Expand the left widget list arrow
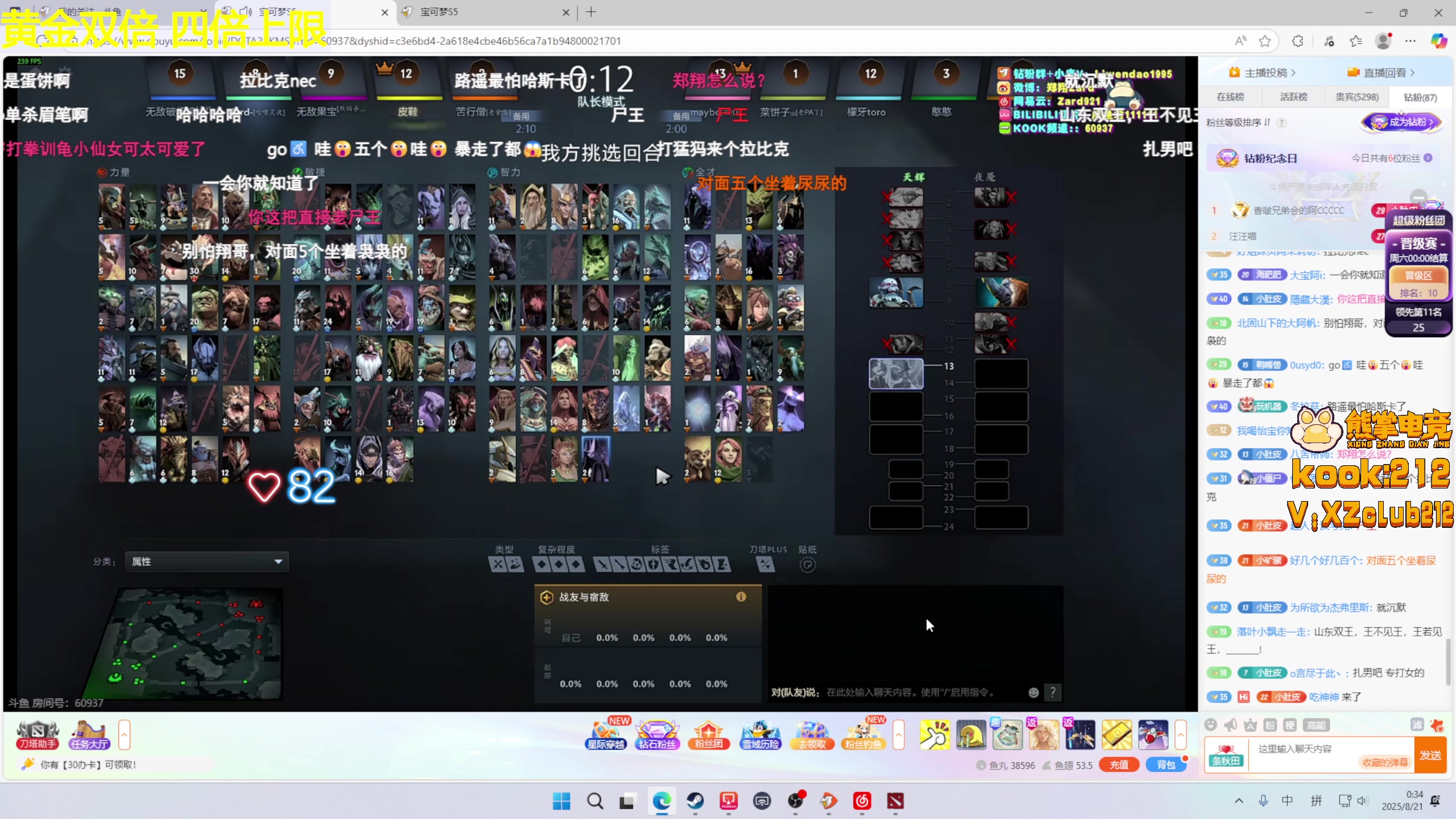1456x819 pixels. (x=125, y=735)
